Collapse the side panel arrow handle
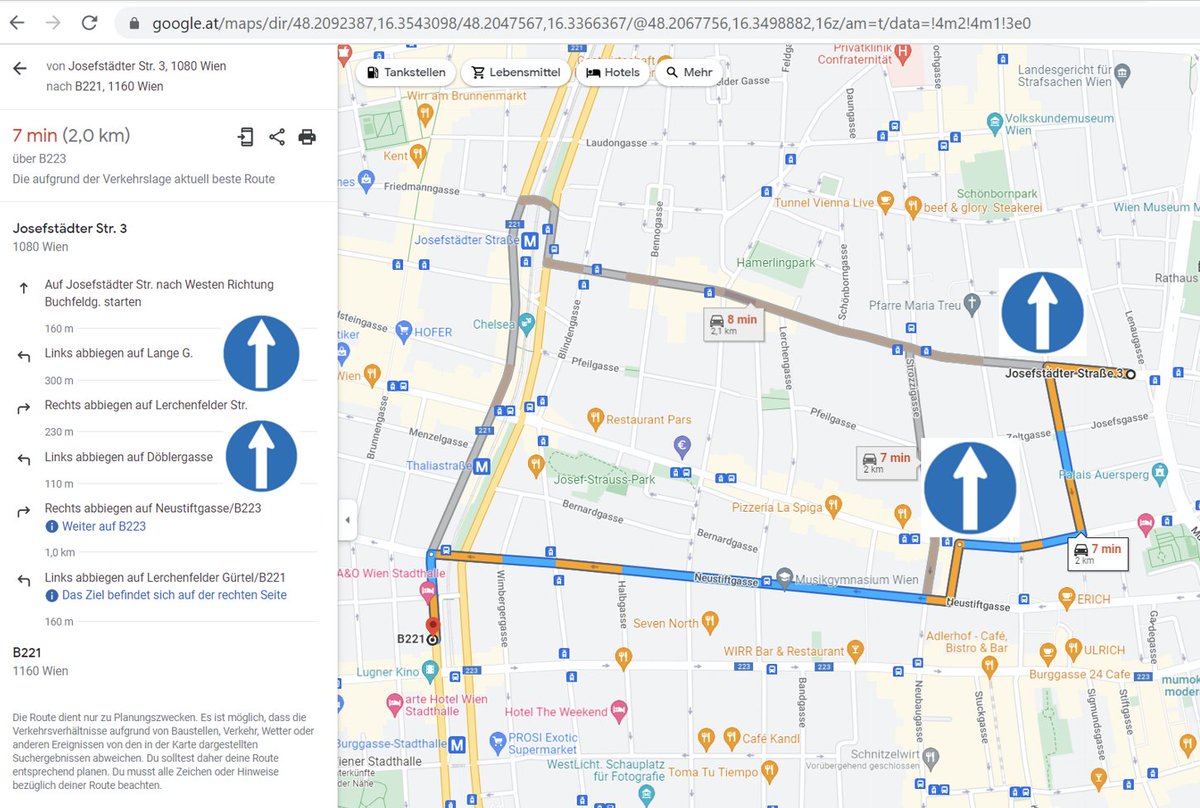1200x808 pixels. 347,520
